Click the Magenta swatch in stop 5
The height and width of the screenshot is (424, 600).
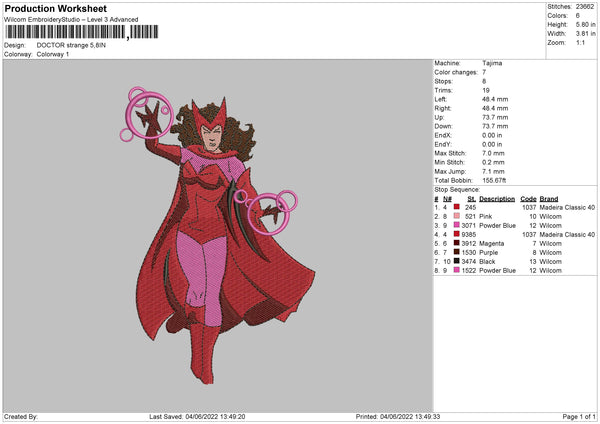tap(457, 243)
